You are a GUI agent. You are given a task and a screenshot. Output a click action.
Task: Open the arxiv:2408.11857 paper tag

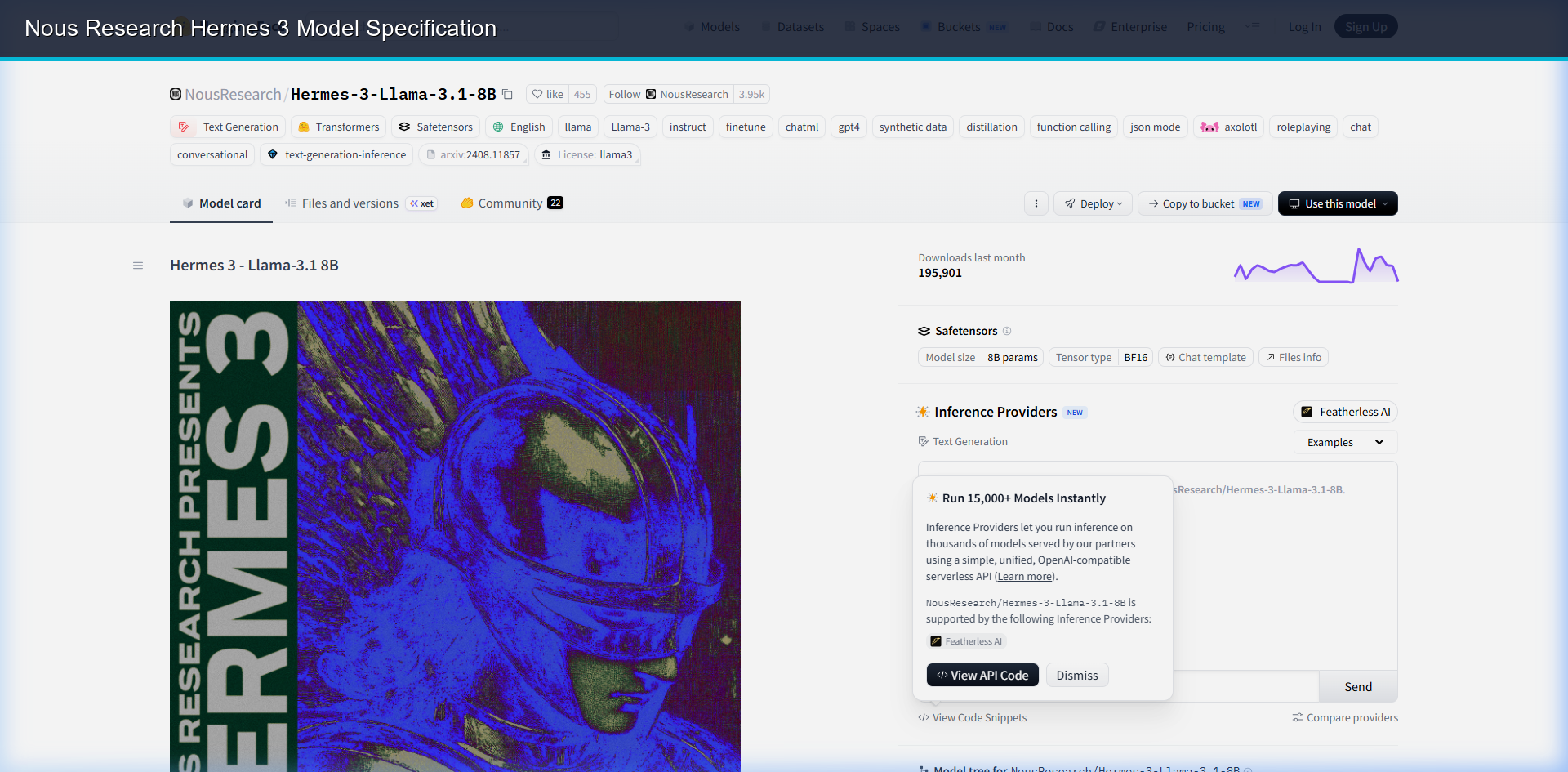pos(474,154)
